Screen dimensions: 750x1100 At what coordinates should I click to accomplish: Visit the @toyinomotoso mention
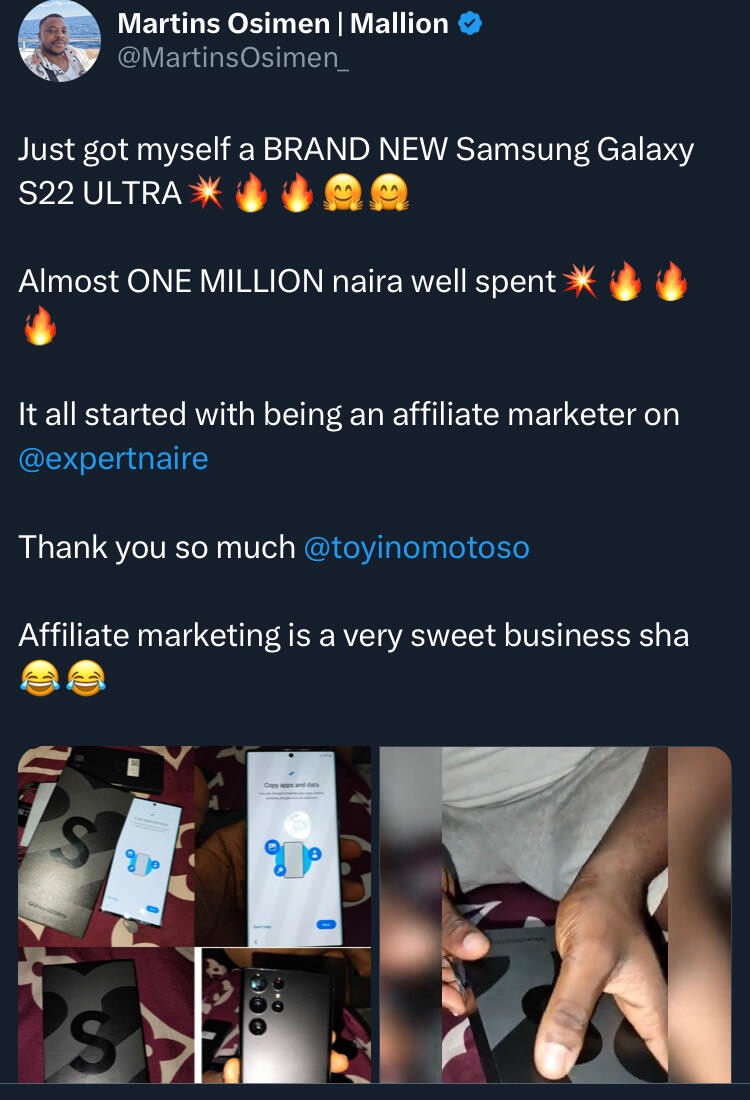[416, 548]
